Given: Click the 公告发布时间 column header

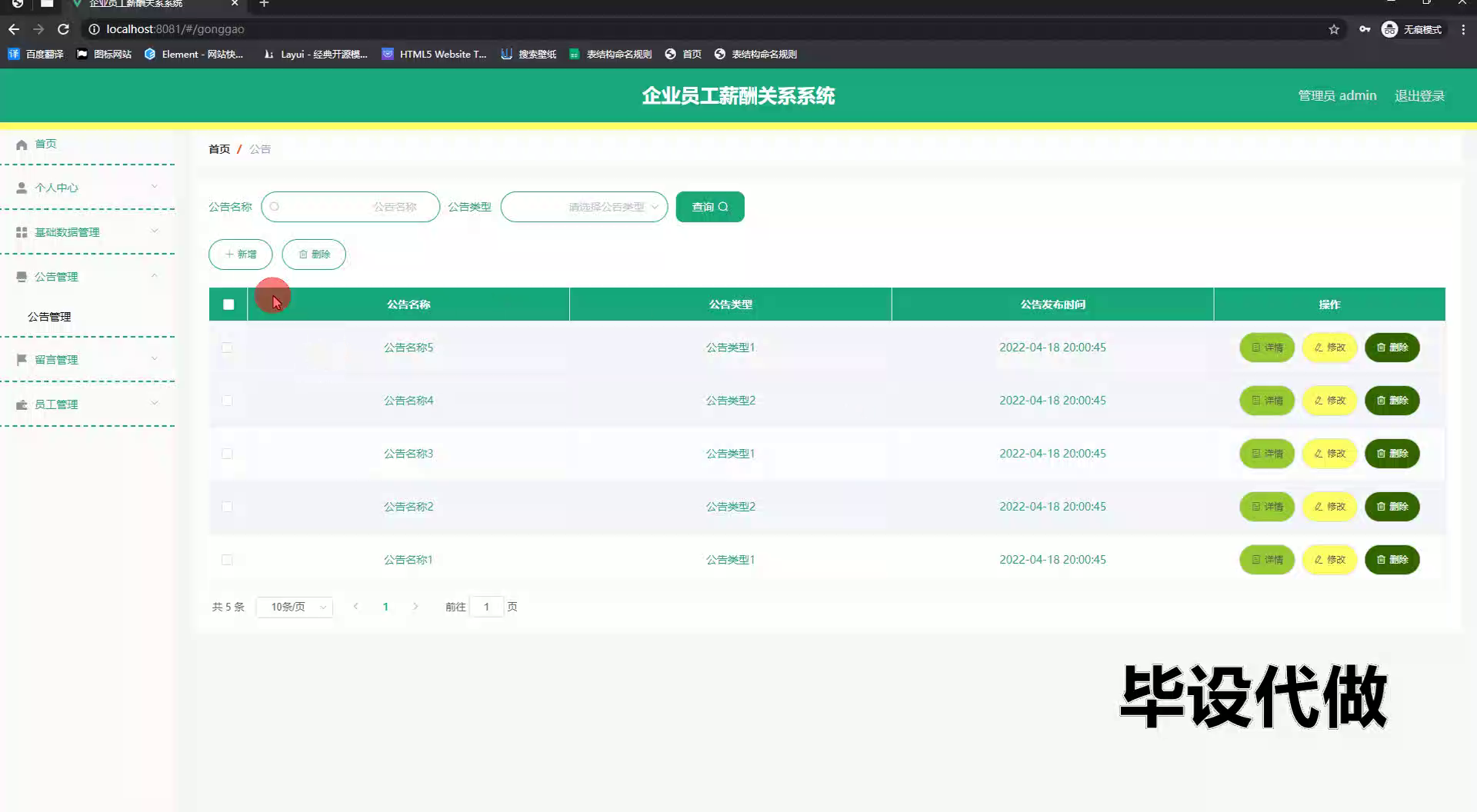Looking at the screenshot, I should (x=1052, y=304).
